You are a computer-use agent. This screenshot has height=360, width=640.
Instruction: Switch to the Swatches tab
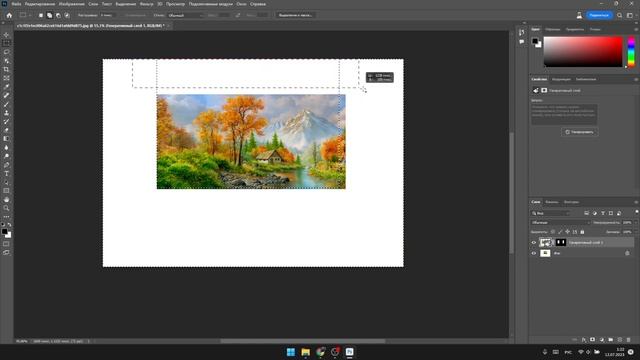click(x=552, y=29)
